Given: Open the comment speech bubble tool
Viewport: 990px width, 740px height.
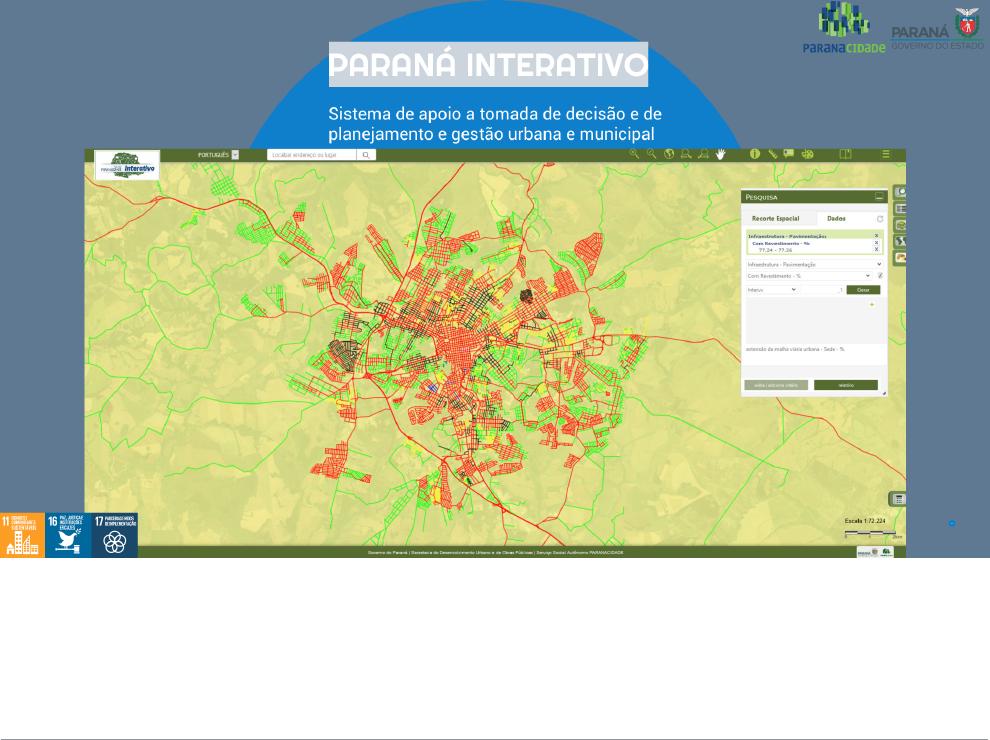Looking at the screenshot, I should (788, 155).
